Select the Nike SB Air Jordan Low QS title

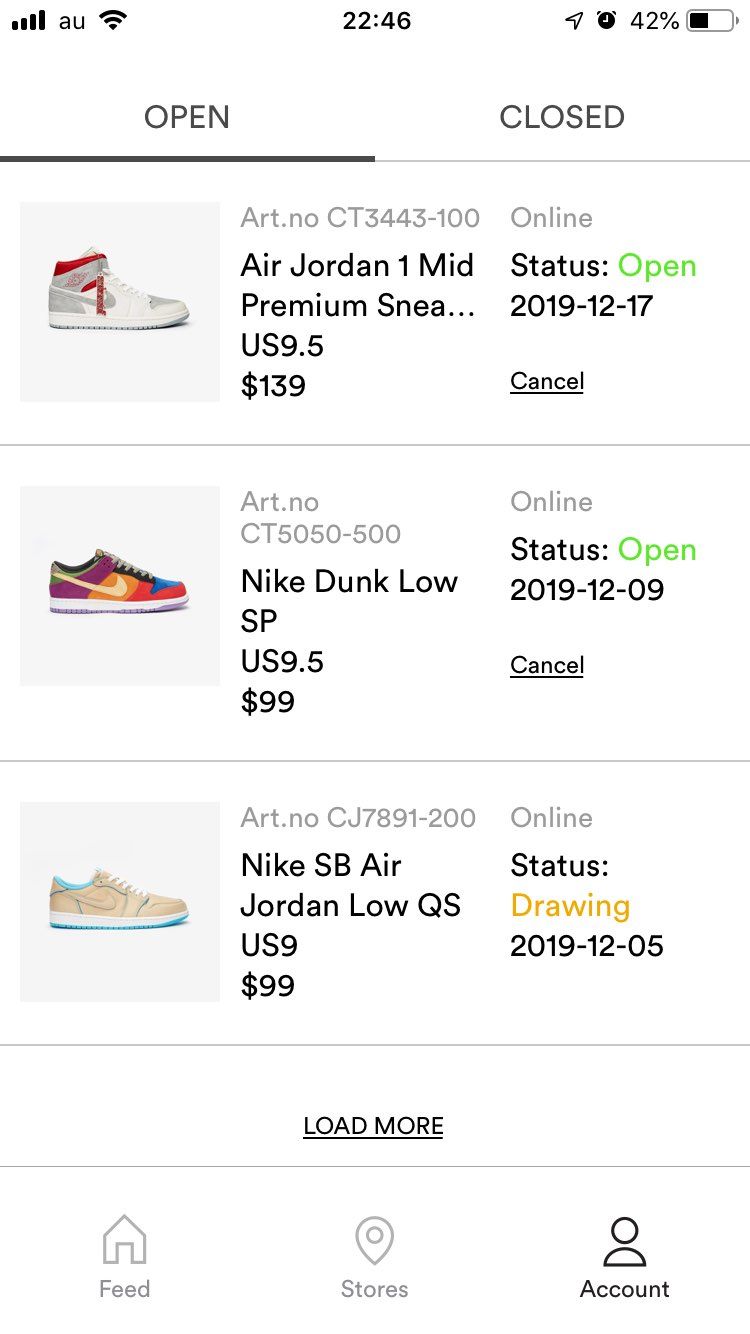(x=351, y=885)
